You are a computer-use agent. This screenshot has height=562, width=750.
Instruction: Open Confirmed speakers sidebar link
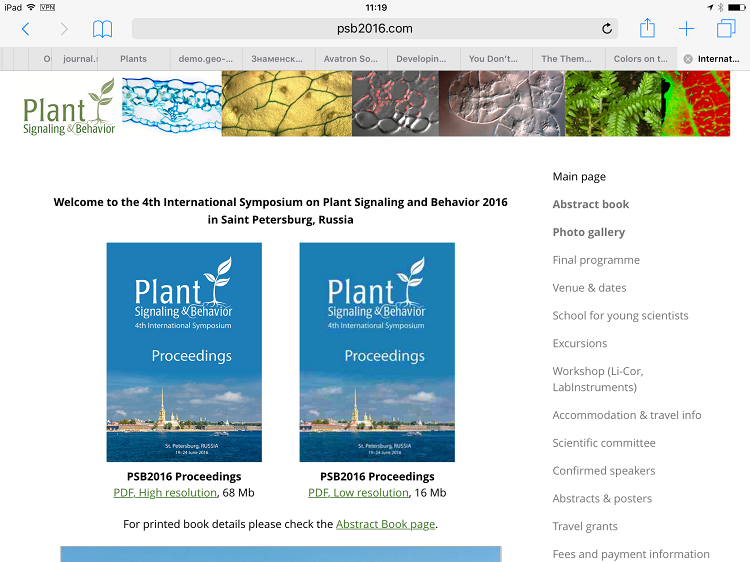tap(604, 471)
